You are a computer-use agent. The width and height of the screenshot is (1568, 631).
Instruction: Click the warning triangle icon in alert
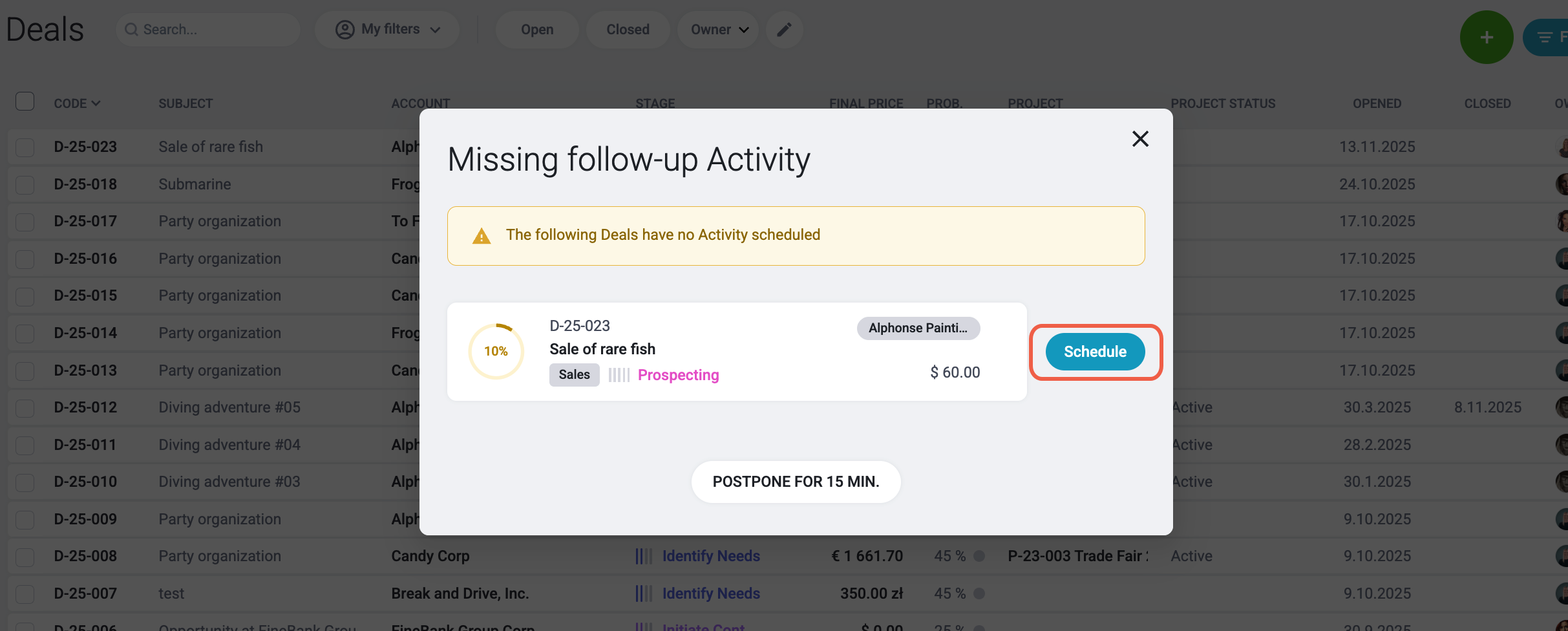coord(482,236)
